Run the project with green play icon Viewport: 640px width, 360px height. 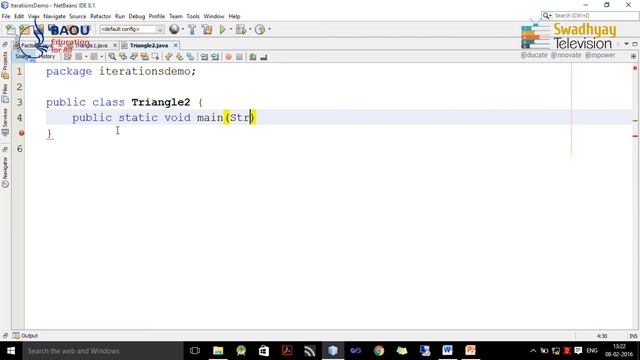222,29
